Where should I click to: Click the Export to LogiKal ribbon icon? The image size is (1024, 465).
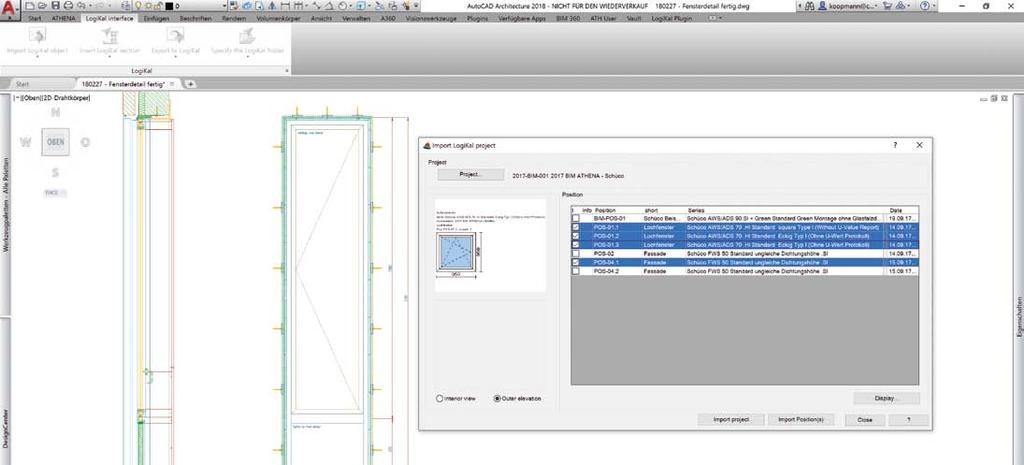coord(175,35)
